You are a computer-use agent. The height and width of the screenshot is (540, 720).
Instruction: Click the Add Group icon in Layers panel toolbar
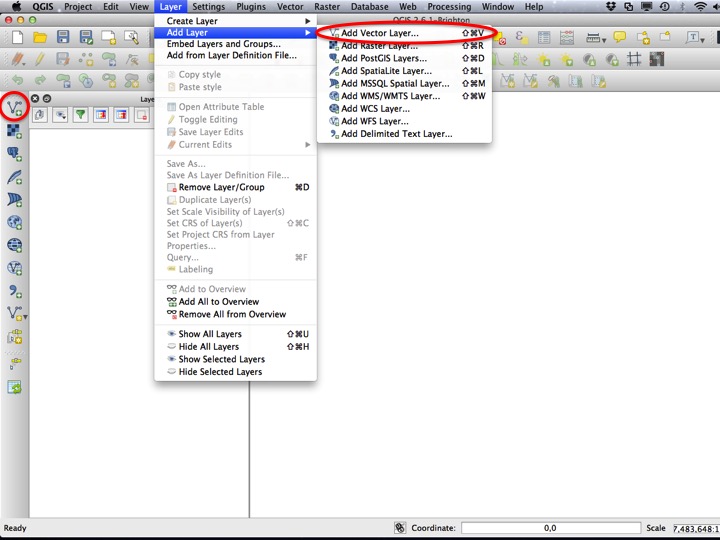[x=40, y=115]
